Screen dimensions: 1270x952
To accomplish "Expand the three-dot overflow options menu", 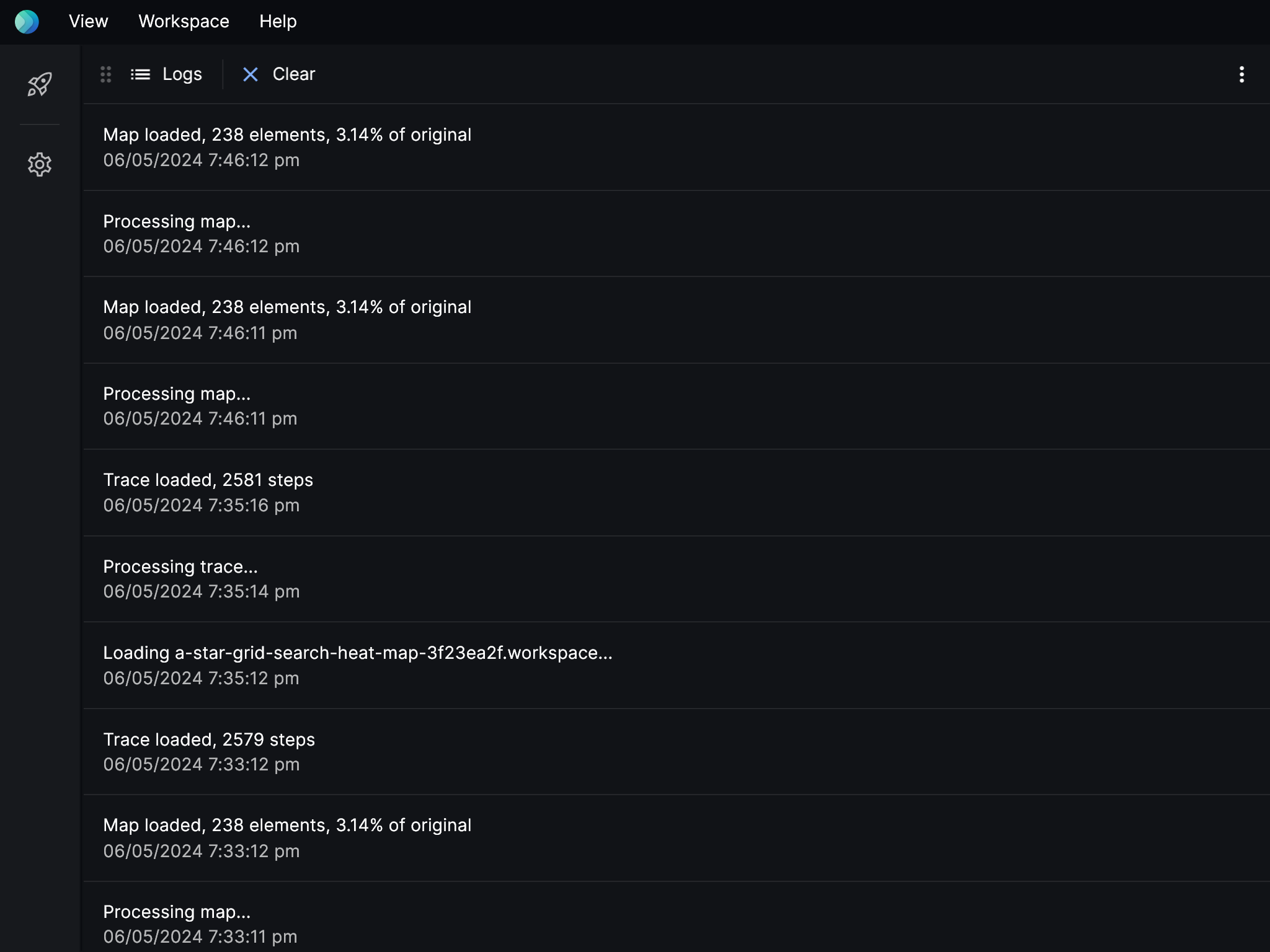I will [x=1242, y=73].
